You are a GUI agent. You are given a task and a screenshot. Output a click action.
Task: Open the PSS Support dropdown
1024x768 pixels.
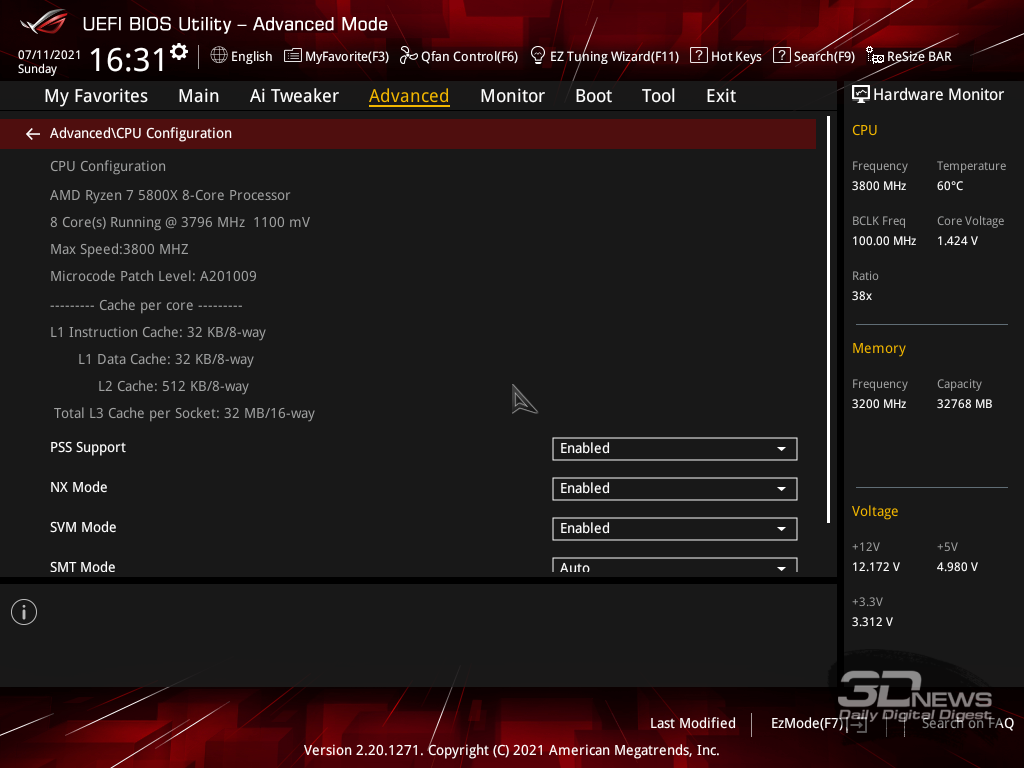tap(675, 449)
